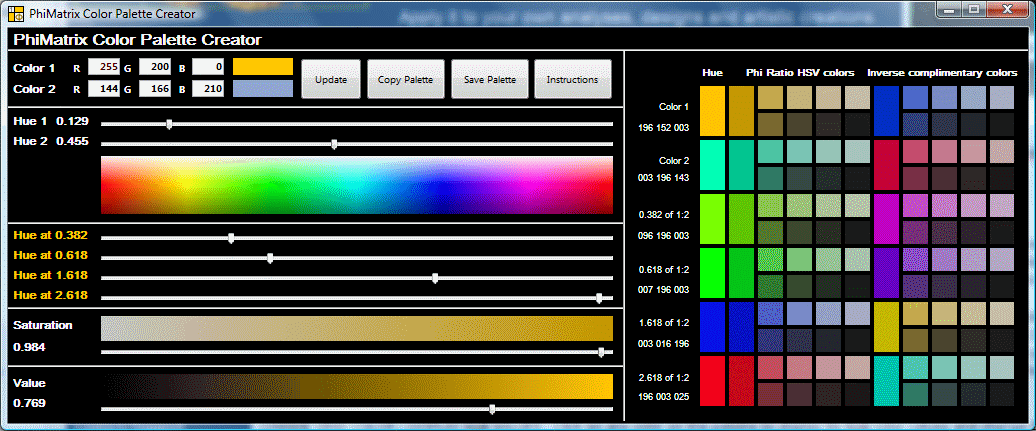Click the Saturation value 0.984 text
This screenshot has height=431, width=1036.
tap(30, 347)
